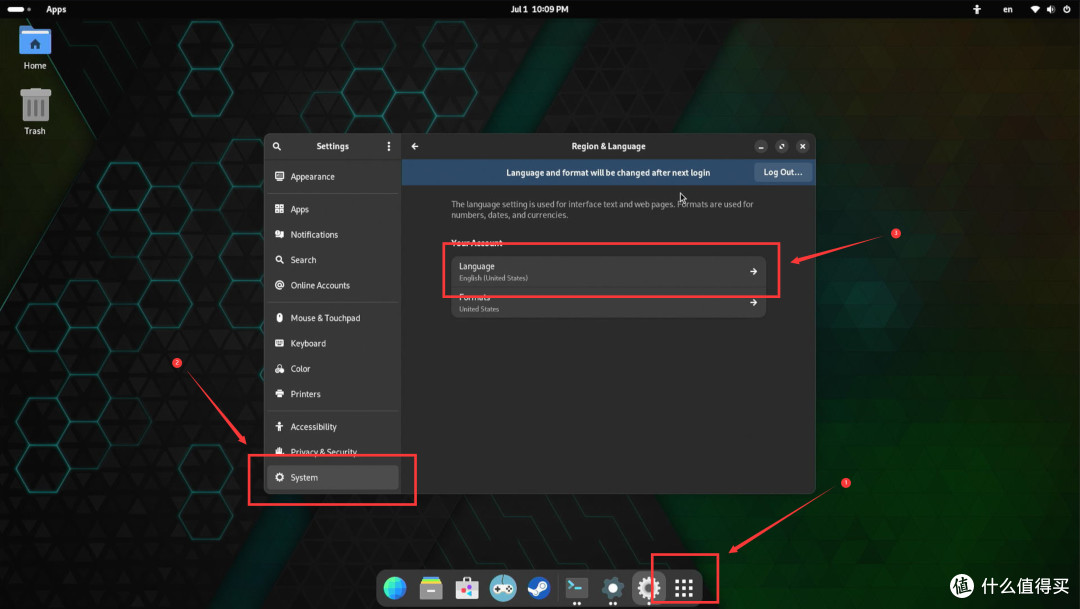This screenshot has height=609, width=1080.
Task: Open the Language row
Action: [608, 271]
